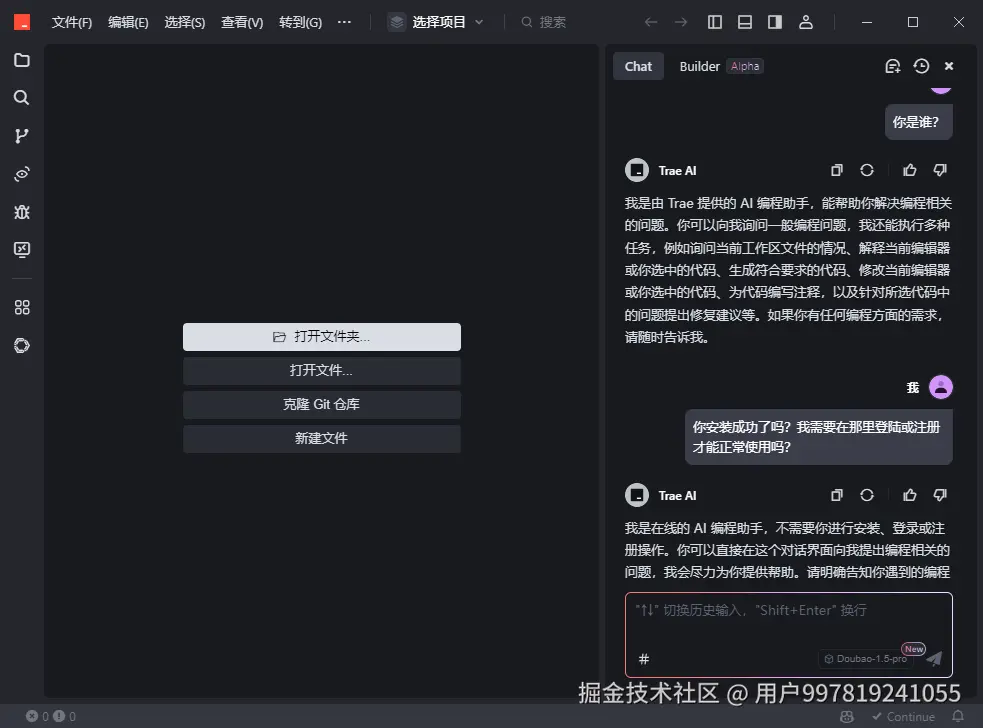Open Source Control from the sidebar
This screenshot has width=983, height=728.
[22, 135]
